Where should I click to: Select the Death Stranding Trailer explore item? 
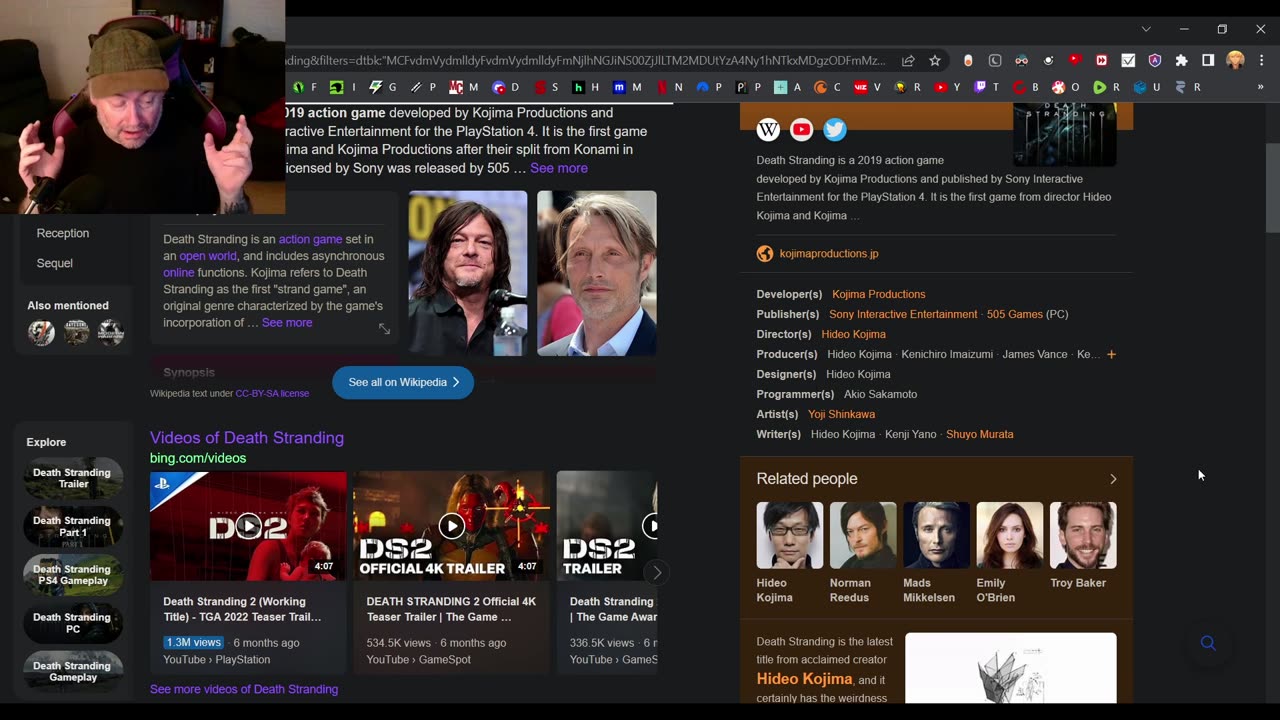tap(72, 478)
